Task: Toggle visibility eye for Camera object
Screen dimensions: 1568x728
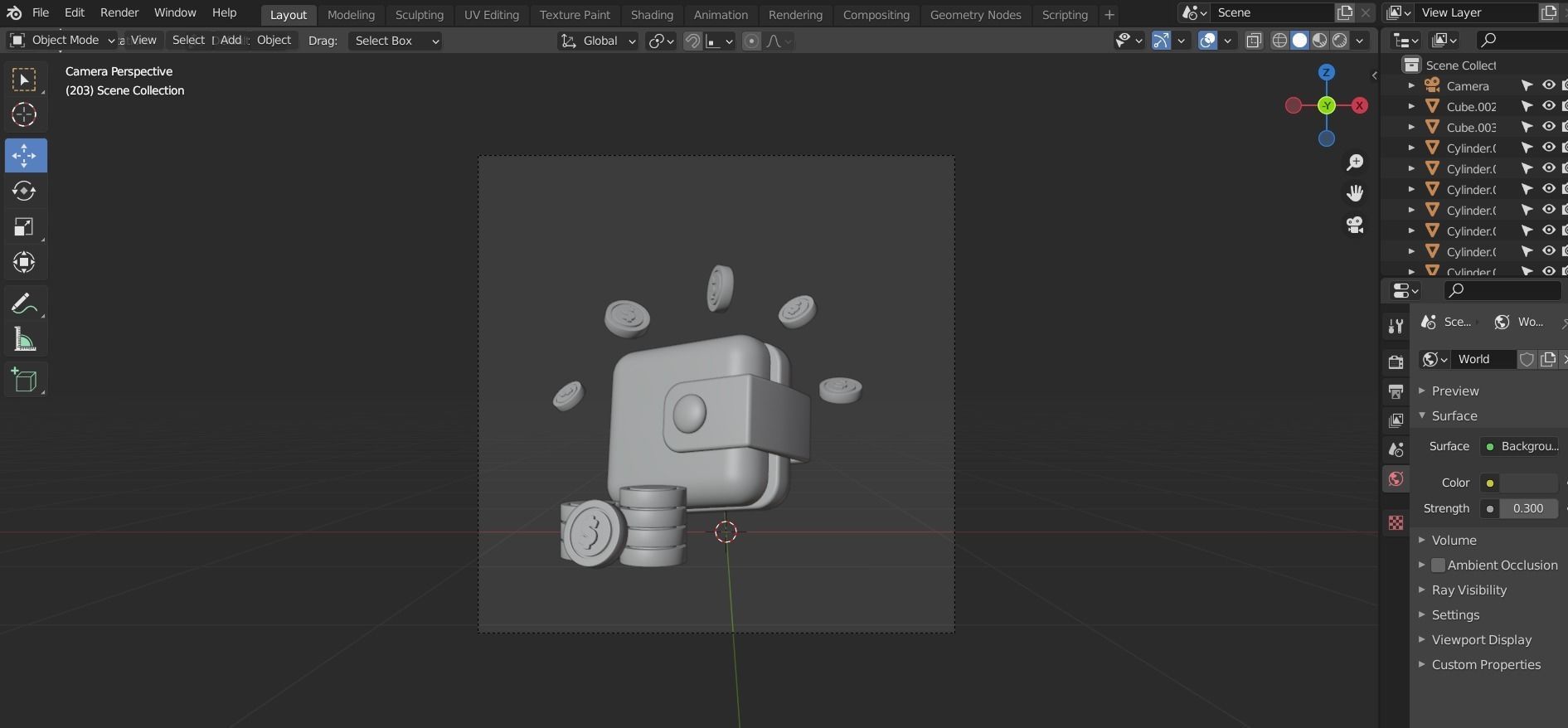Action: point(1548,85)
